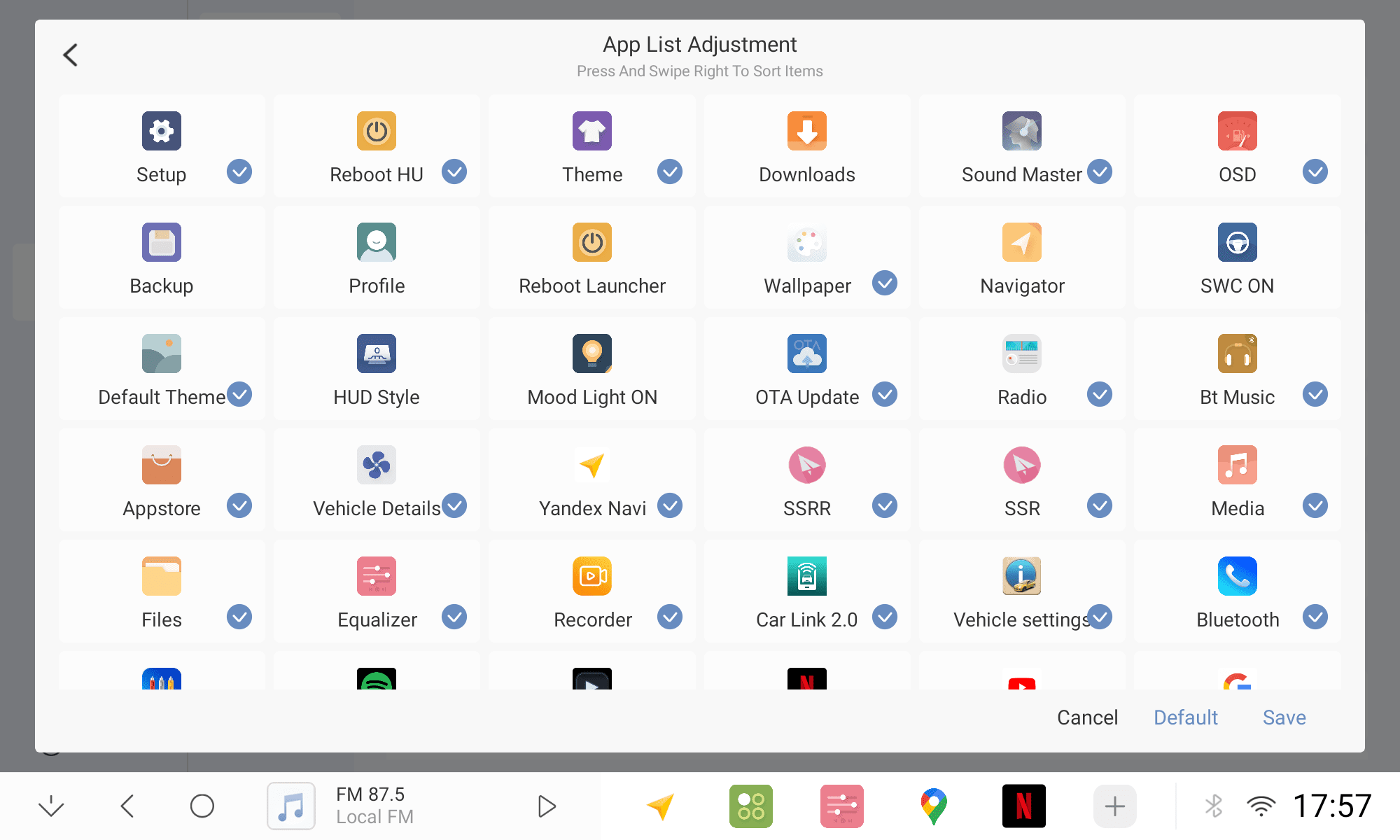Select the Navigator app icon
The height and width of the screenshot is (840, 1400).
point(1021,242)
